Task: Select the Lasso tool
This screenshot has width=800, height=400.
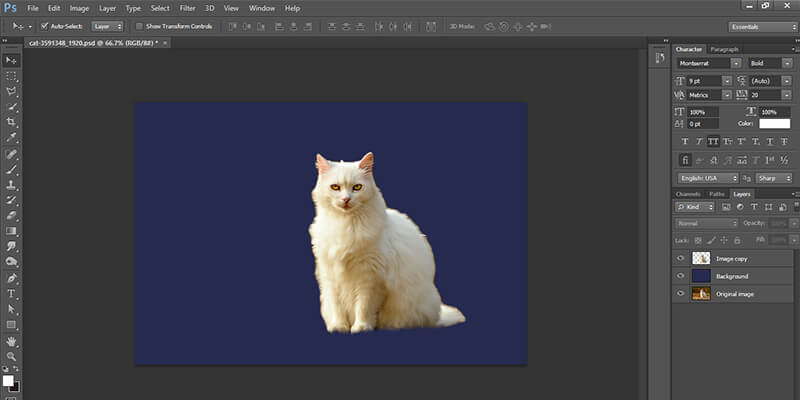Action: tap(11, 91)
